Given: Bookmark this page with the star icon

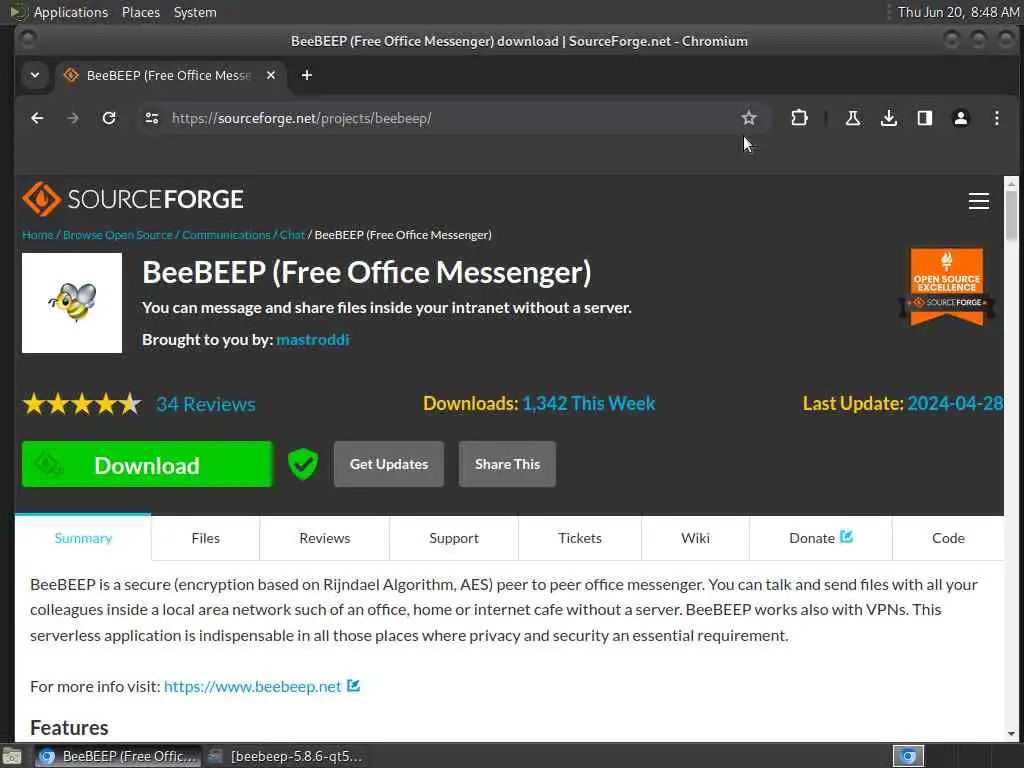Looking at the screenshot, I should pyautogui.click(x=748, y=118).
